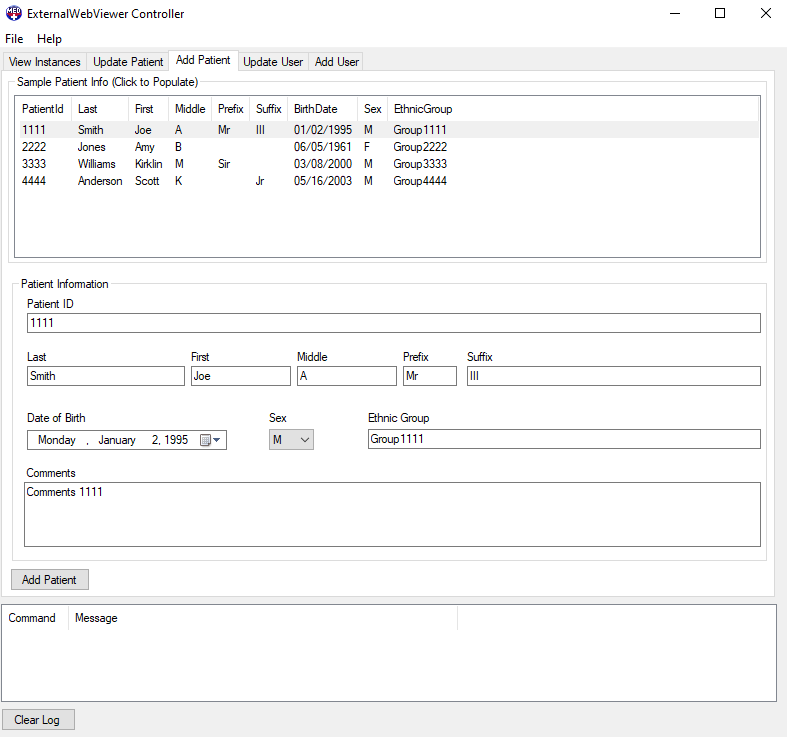
Task: Open the Help menu
Action: [49, 39]
